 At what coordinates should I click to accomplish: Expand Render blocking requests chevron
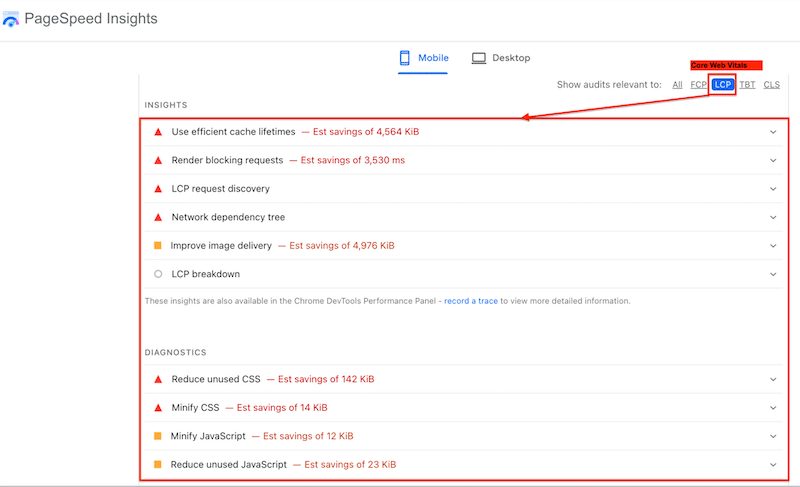773,161
